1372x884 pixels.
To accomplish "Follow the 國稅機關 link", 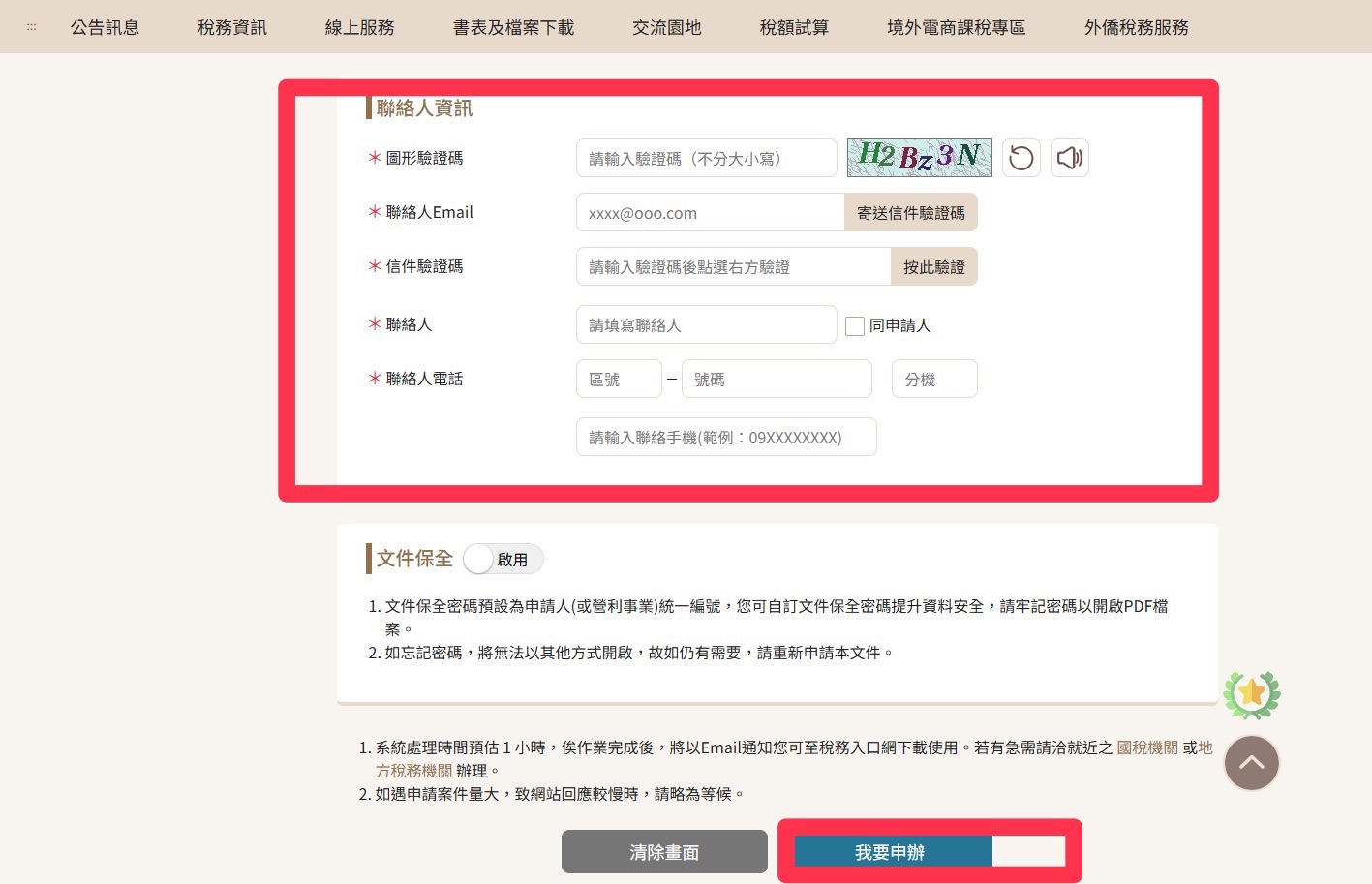I will 1147,747.
